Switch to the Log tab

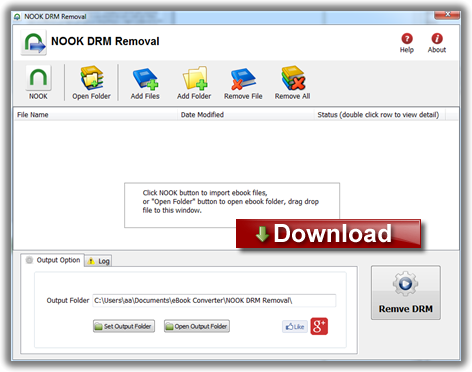pos(98,261)
